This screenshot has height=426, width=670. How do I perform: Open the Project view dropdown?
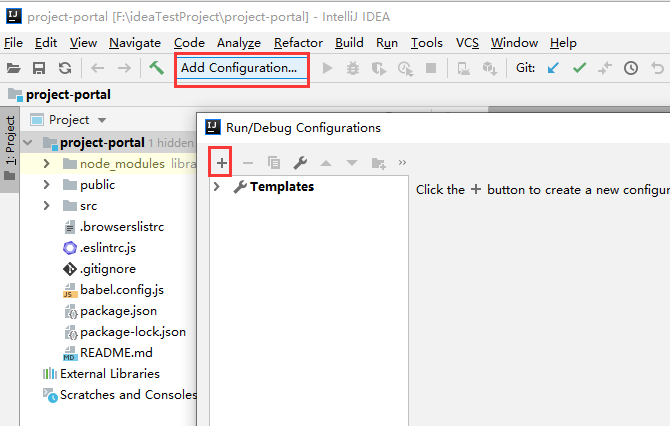102,120
